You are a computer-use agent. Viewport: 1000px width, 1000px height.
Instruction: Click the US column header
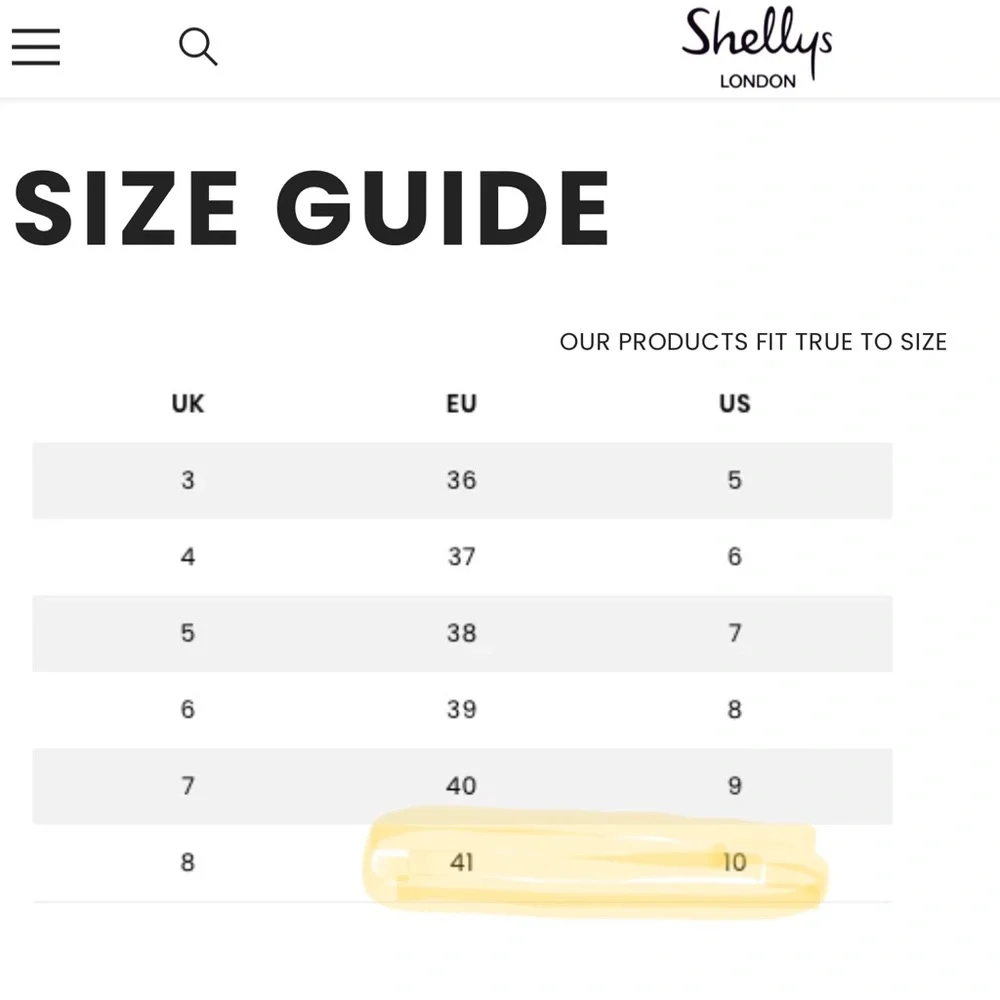[x=735, y=404]
